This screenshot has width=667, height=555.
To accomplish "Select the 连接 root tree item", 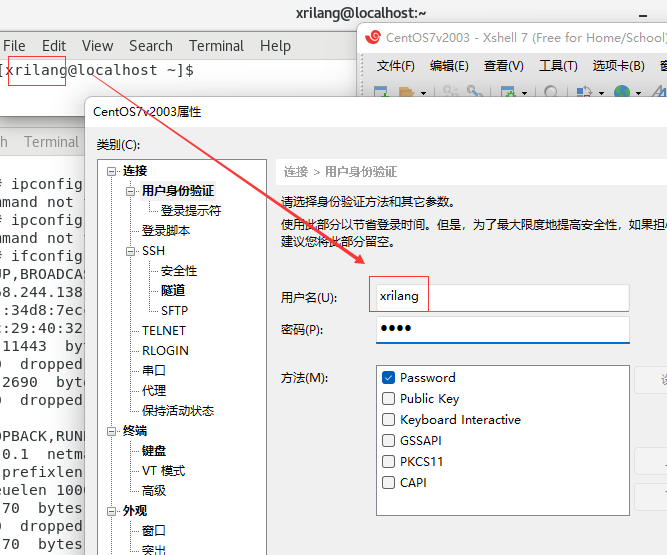I will pos(135,171).
